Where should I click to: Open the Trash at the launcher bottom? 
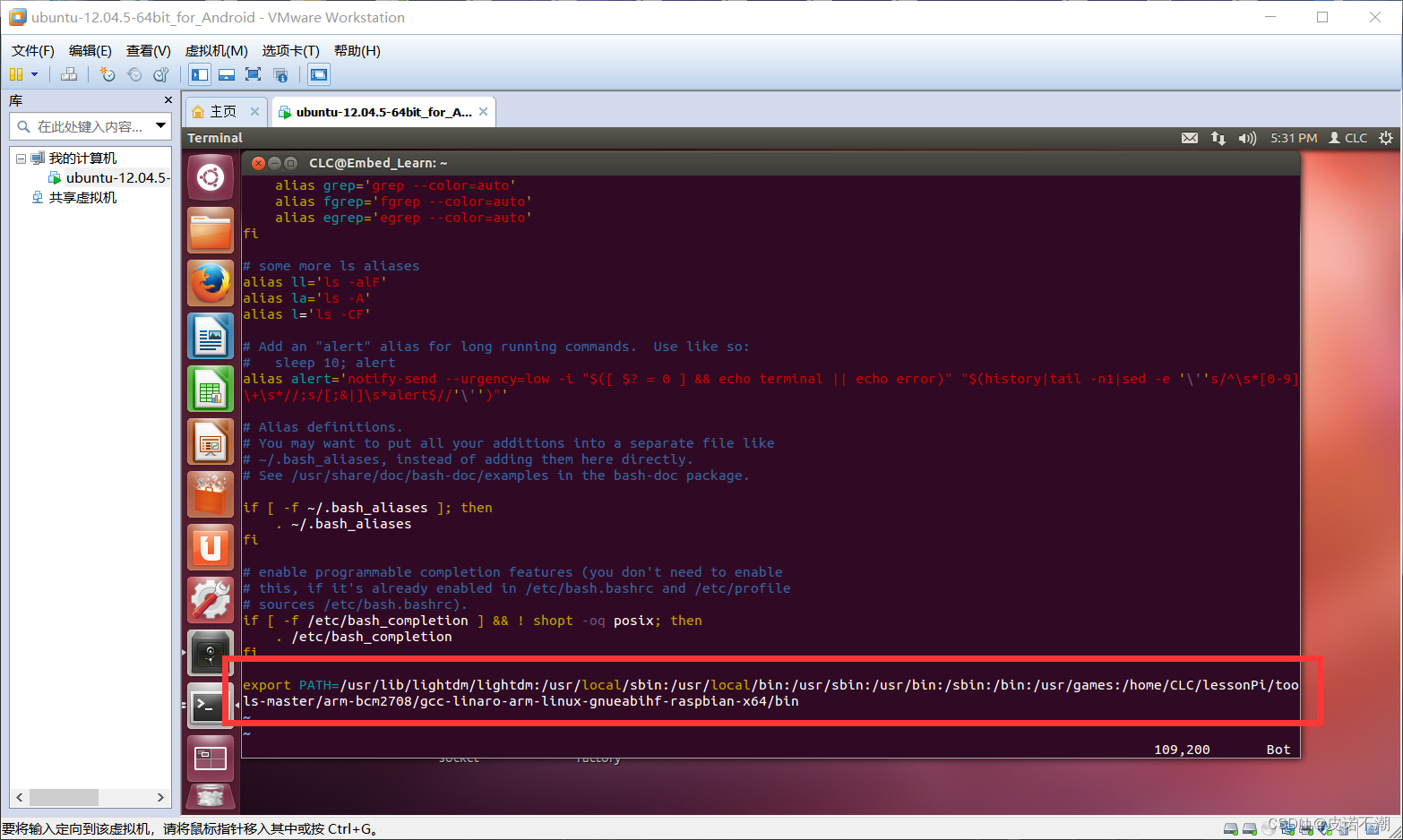tap(211, 796)
